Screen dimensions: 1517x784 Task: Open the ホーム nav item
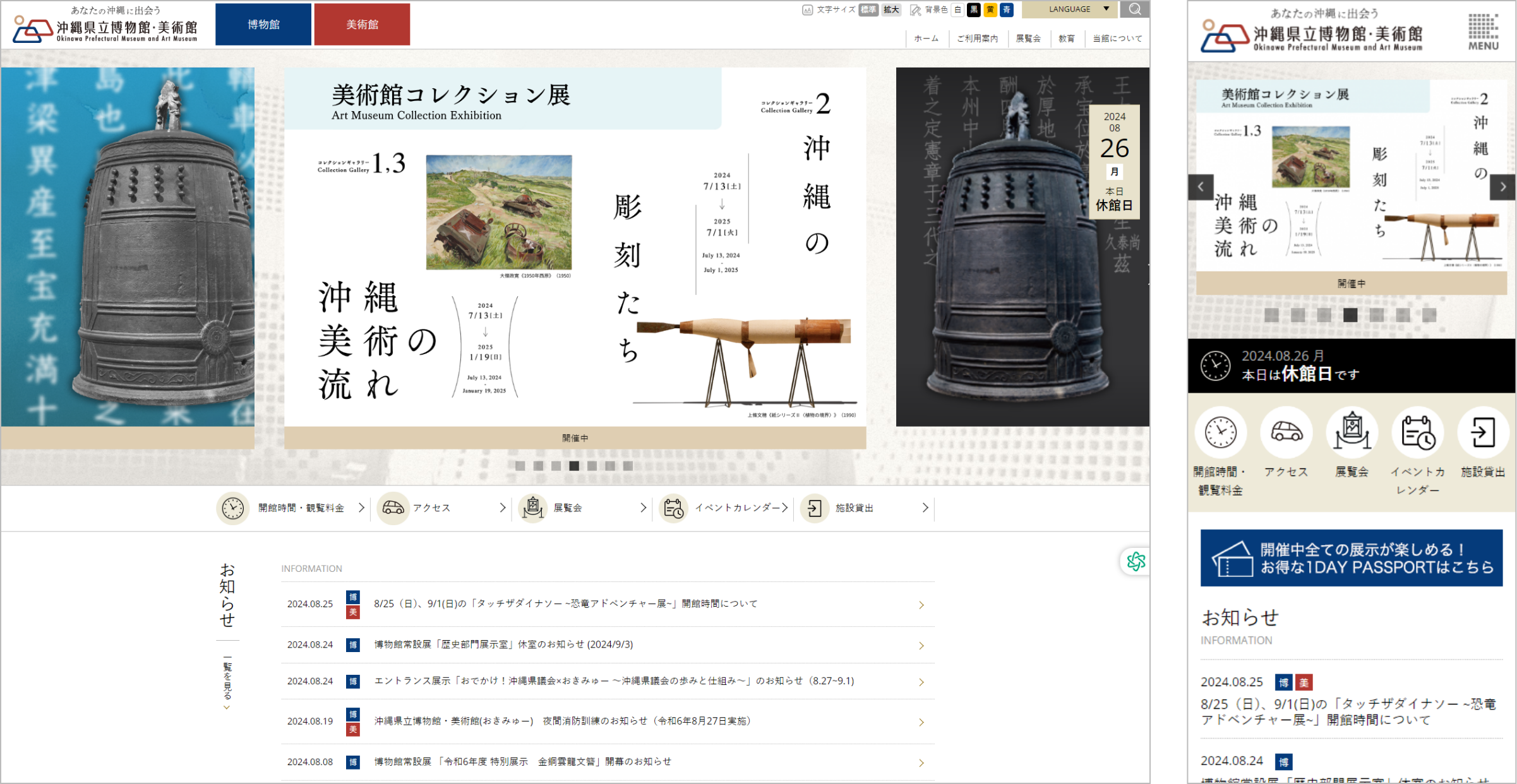(x=926, y=39)
